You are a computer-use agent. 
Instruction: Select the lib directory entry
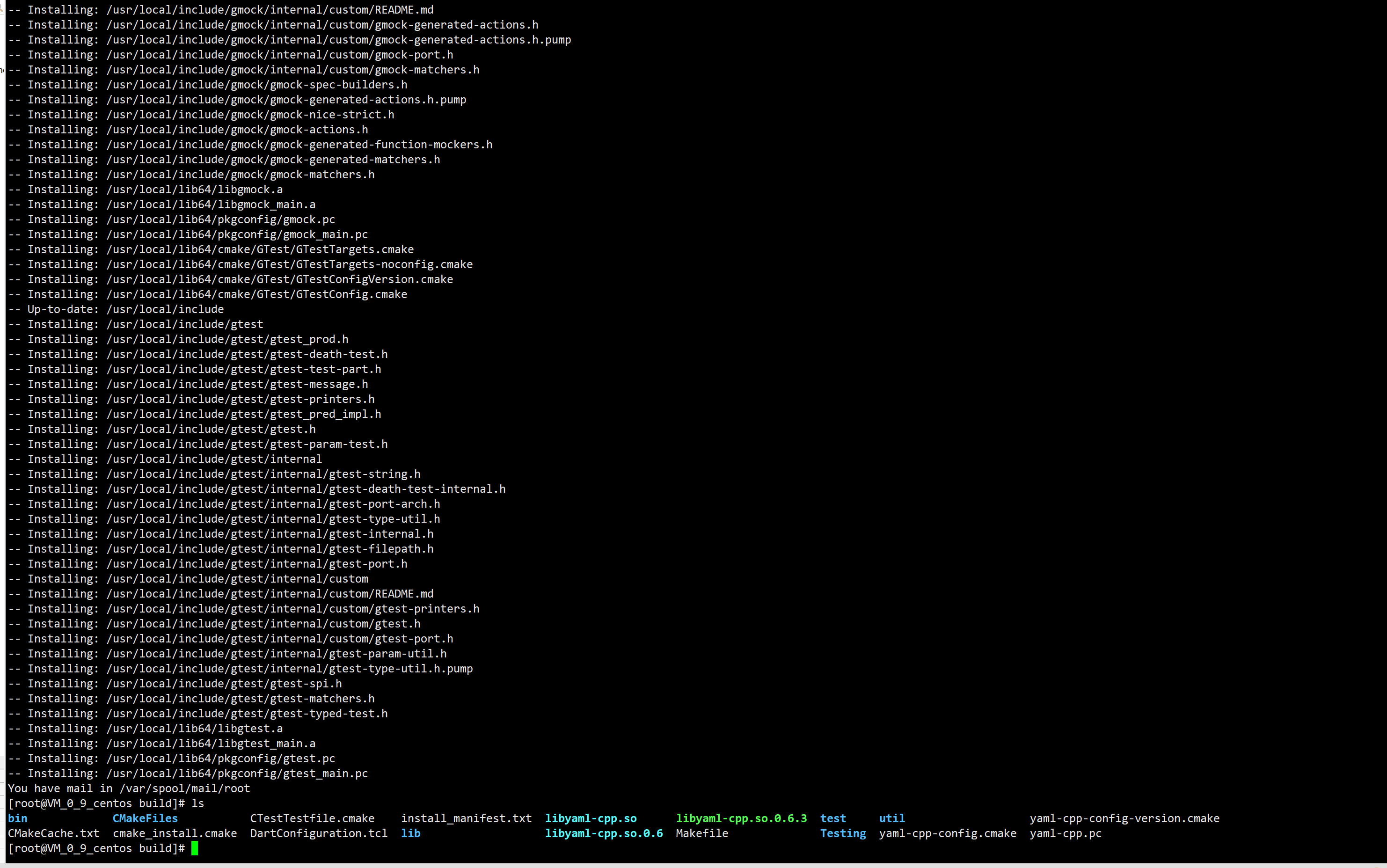click(411, 833)
